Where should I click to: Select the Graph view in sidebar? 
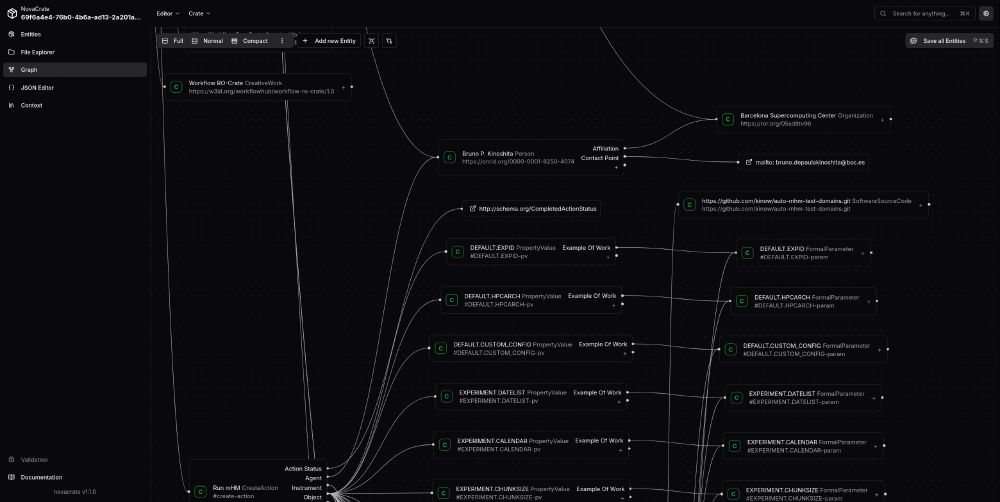[75, 70]
